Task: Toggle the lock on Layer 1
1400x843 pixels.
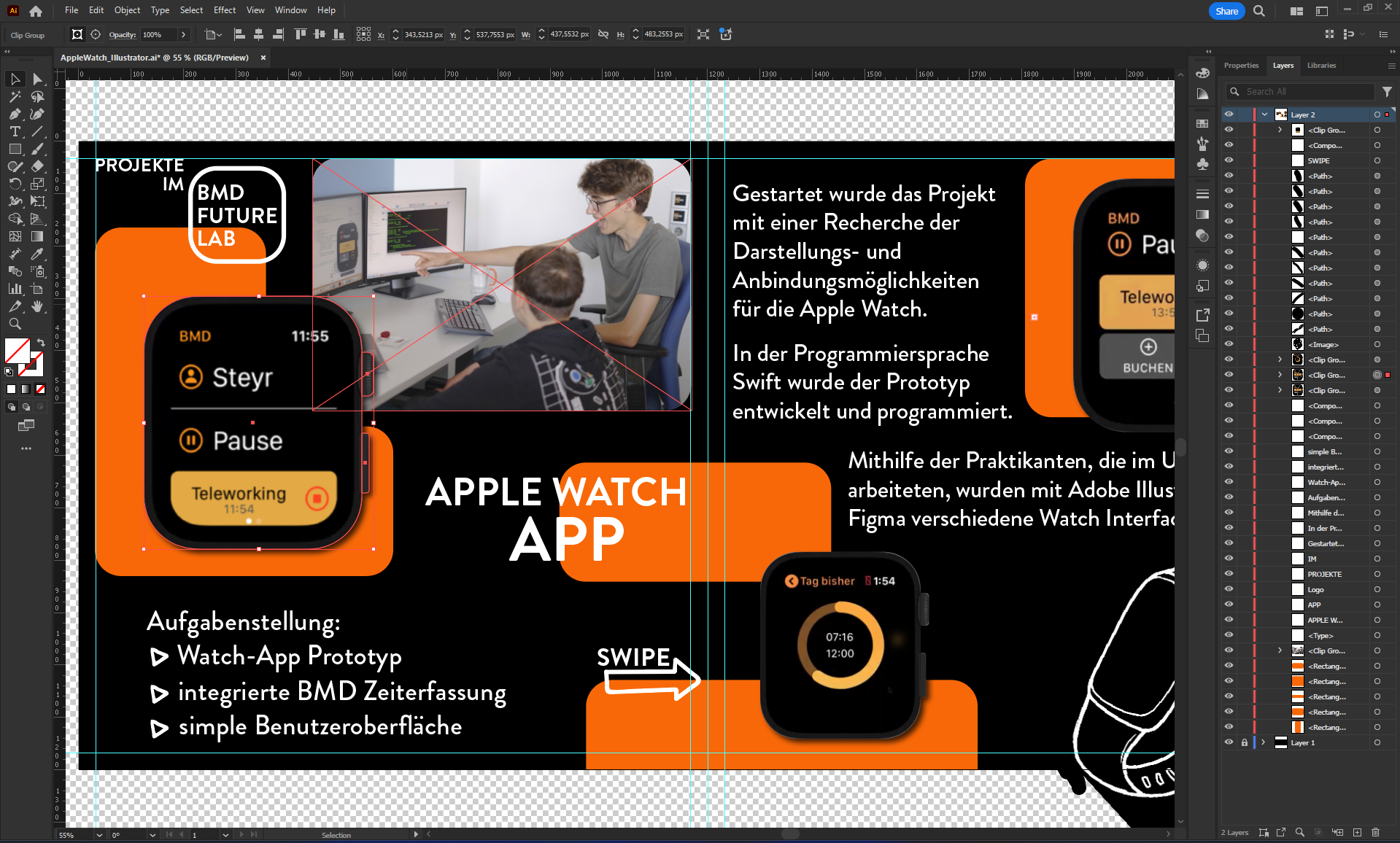Action: [1245, 742]
